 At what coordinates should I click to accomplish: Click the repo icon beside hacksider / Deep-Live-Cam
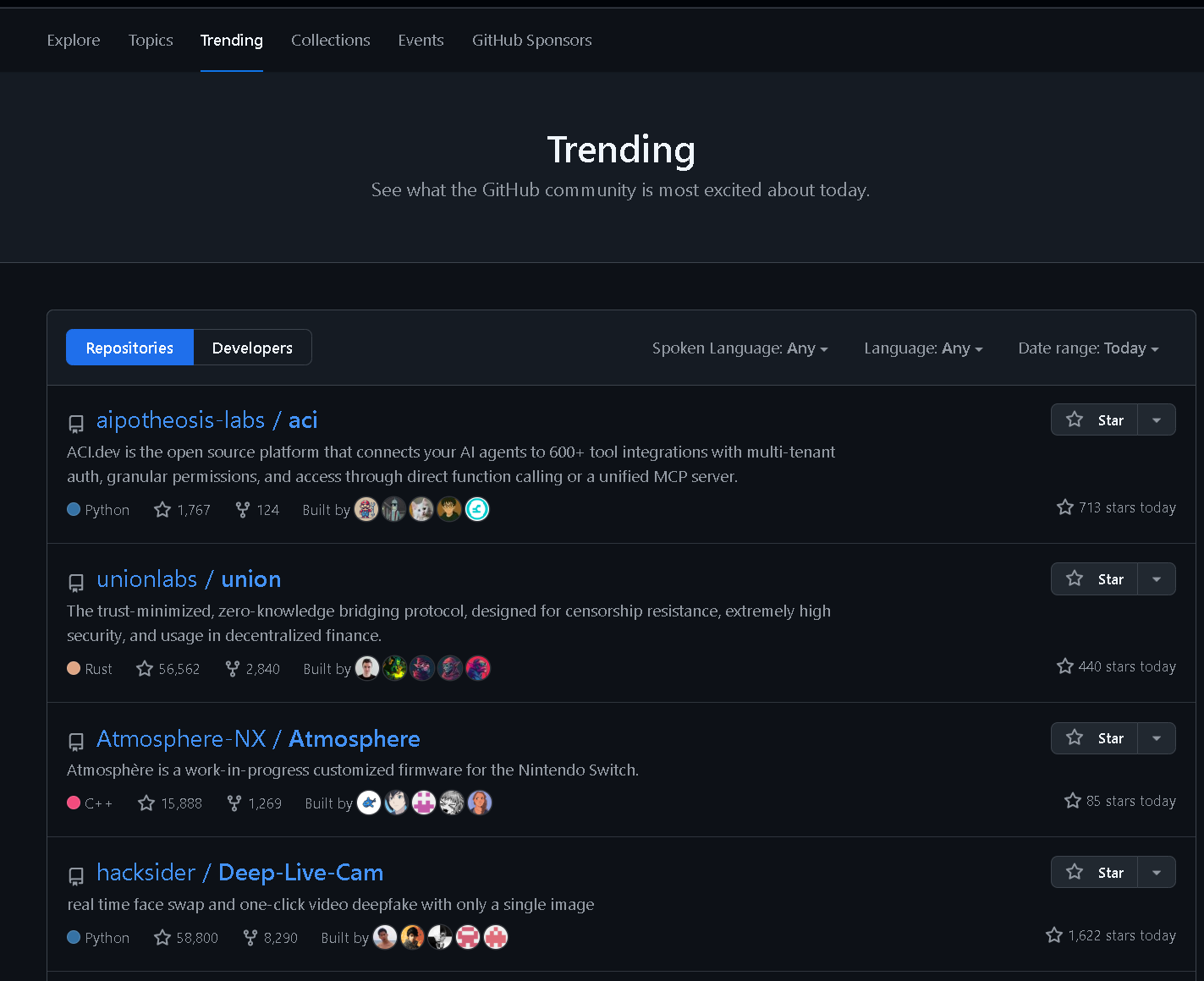[x=76, y=876]
